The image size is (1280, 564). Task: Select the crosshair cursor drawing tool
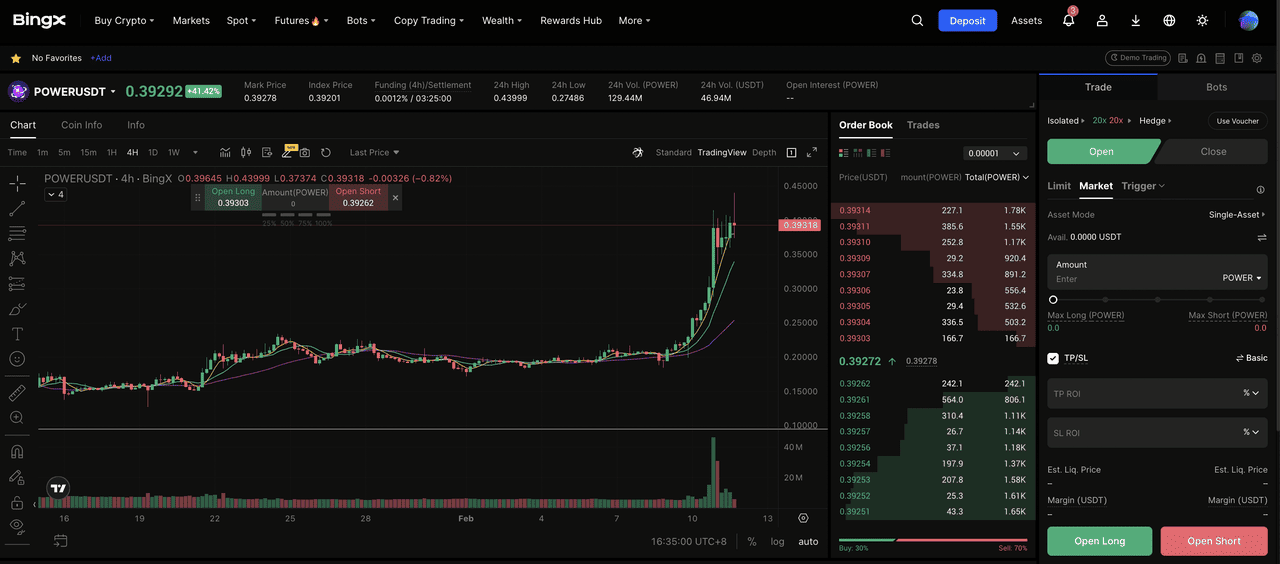(17, 184)
